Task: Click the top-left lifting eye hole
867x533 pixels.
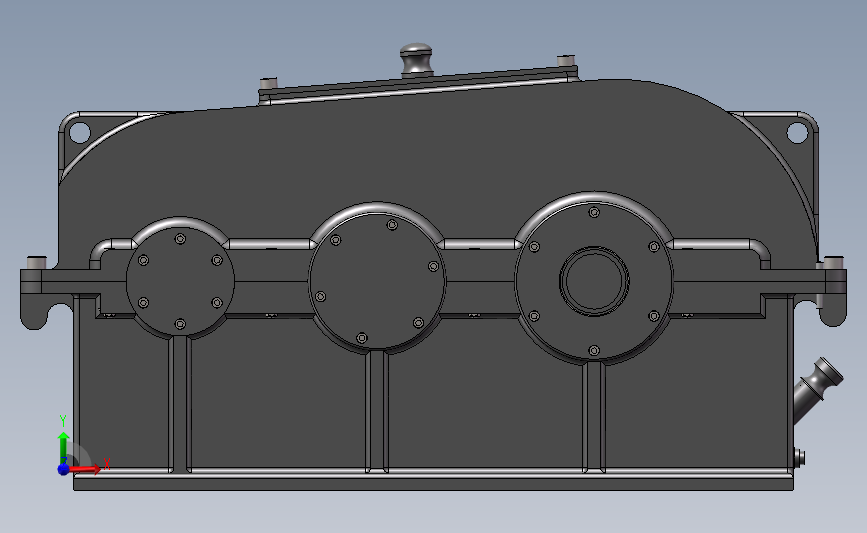Action: tap(79, 133)
